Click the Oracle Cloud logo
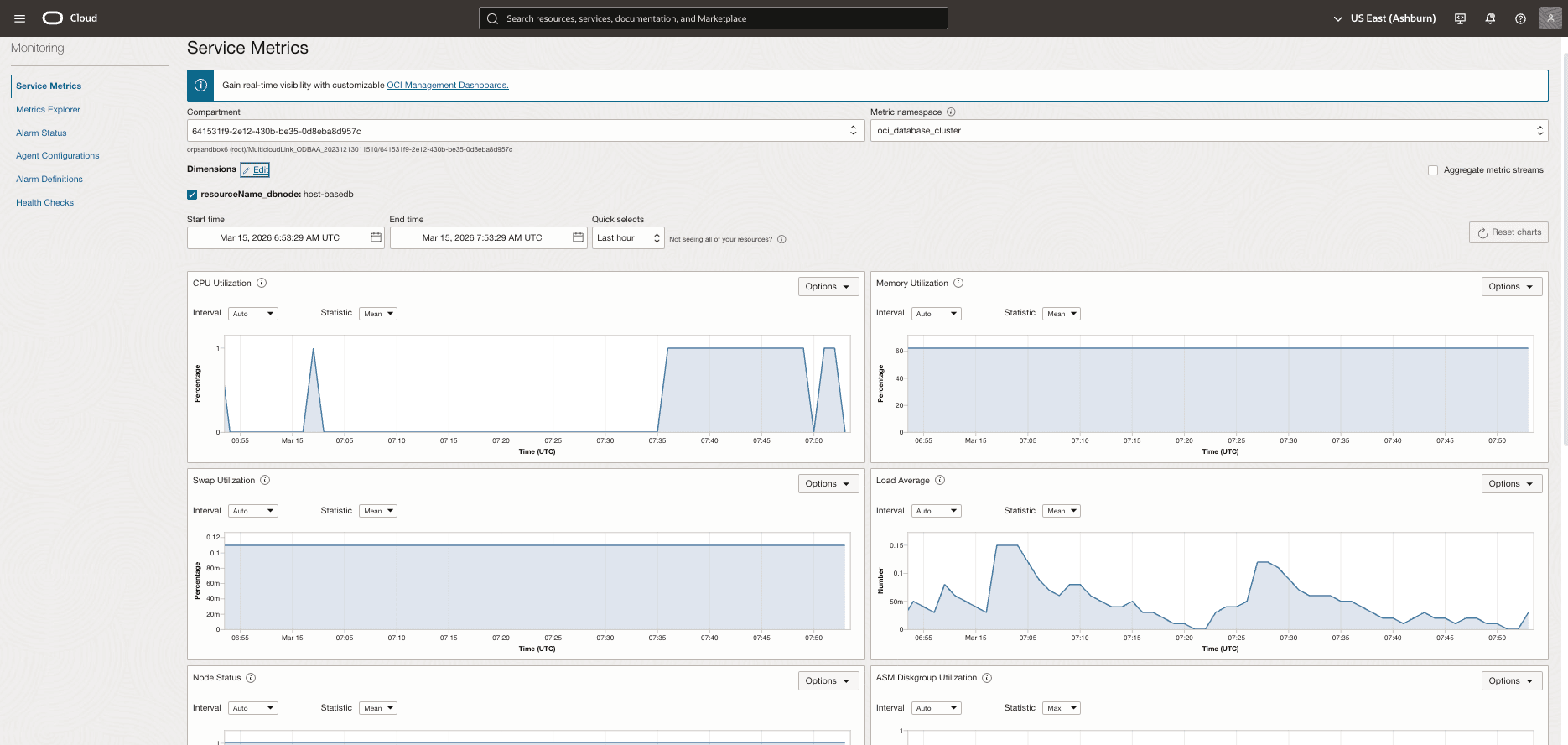The width and height of the screenshot is (1568, 745). click(x=70, y=18)
